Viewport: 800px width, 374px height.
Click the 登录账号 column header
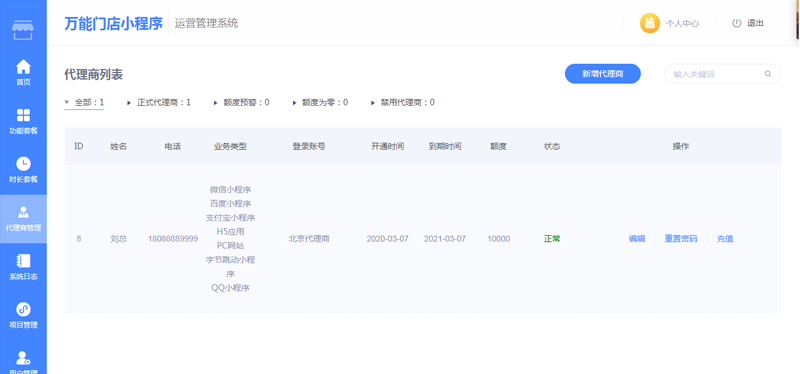[x=309, y=146]
